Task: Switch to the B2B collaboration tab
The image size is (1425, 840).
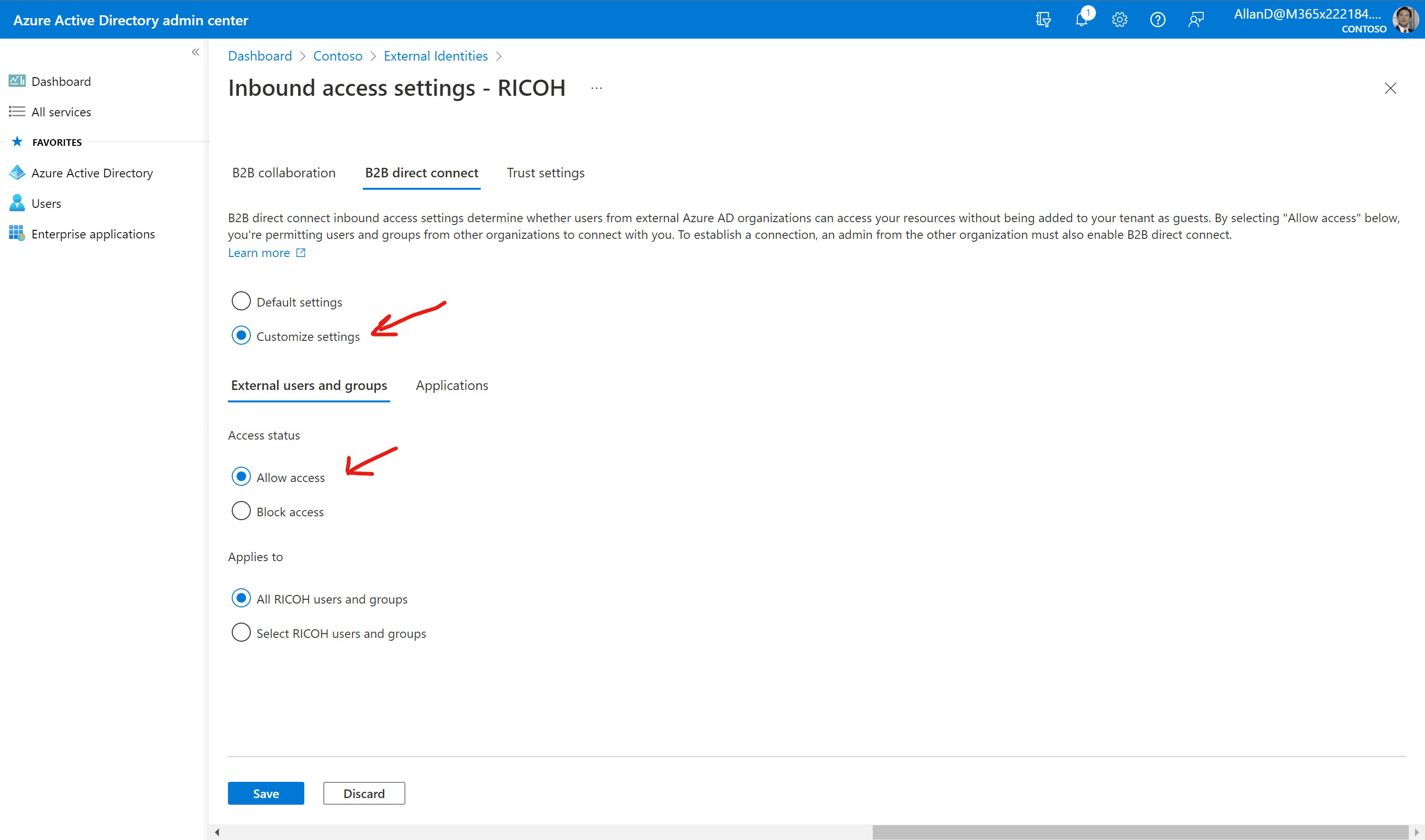Action: [x=284, y=173]
